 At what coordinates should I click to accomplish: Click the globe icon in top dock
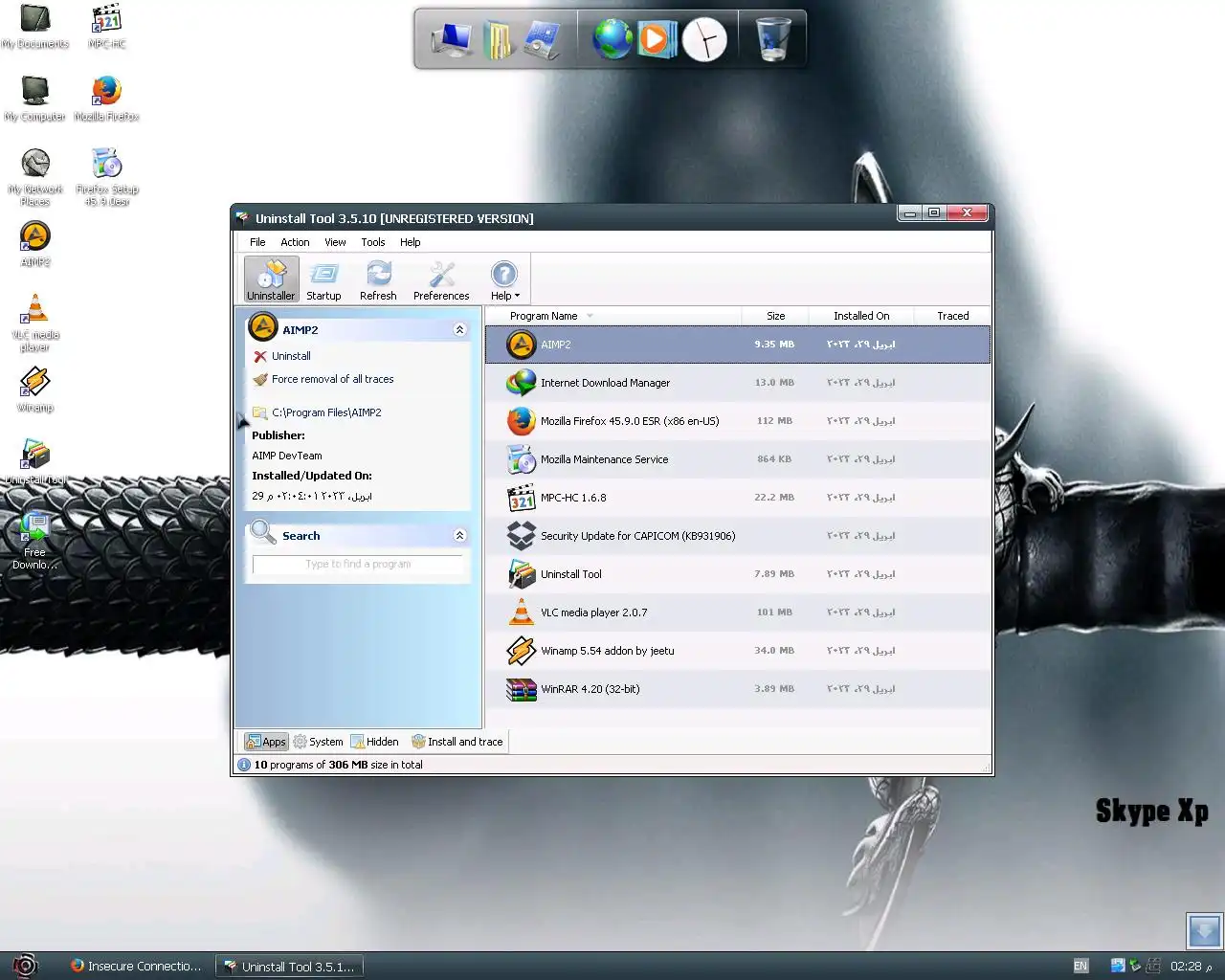(612, 39)
